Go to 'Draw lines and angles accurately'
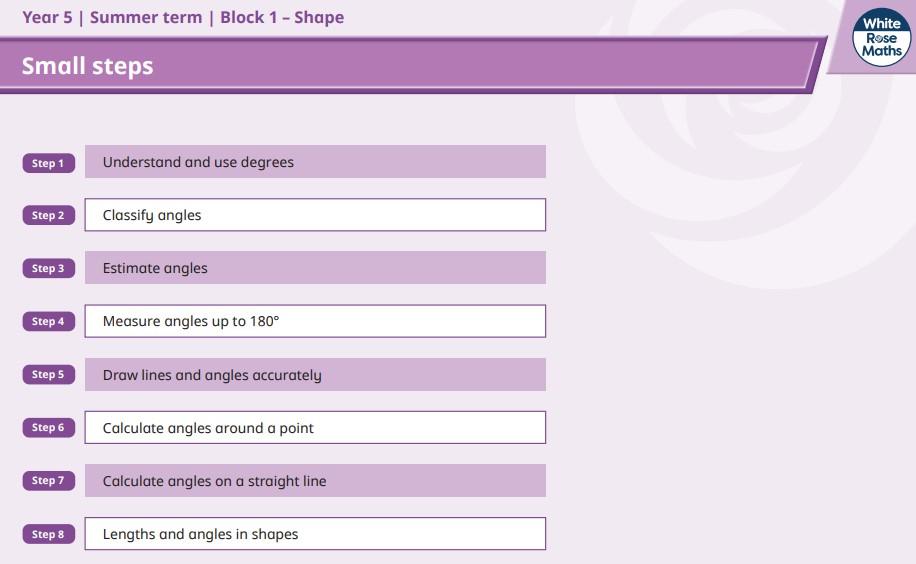The height and width of the screenshot is (564, 916). pyautogui.click(x=315, y=375)
